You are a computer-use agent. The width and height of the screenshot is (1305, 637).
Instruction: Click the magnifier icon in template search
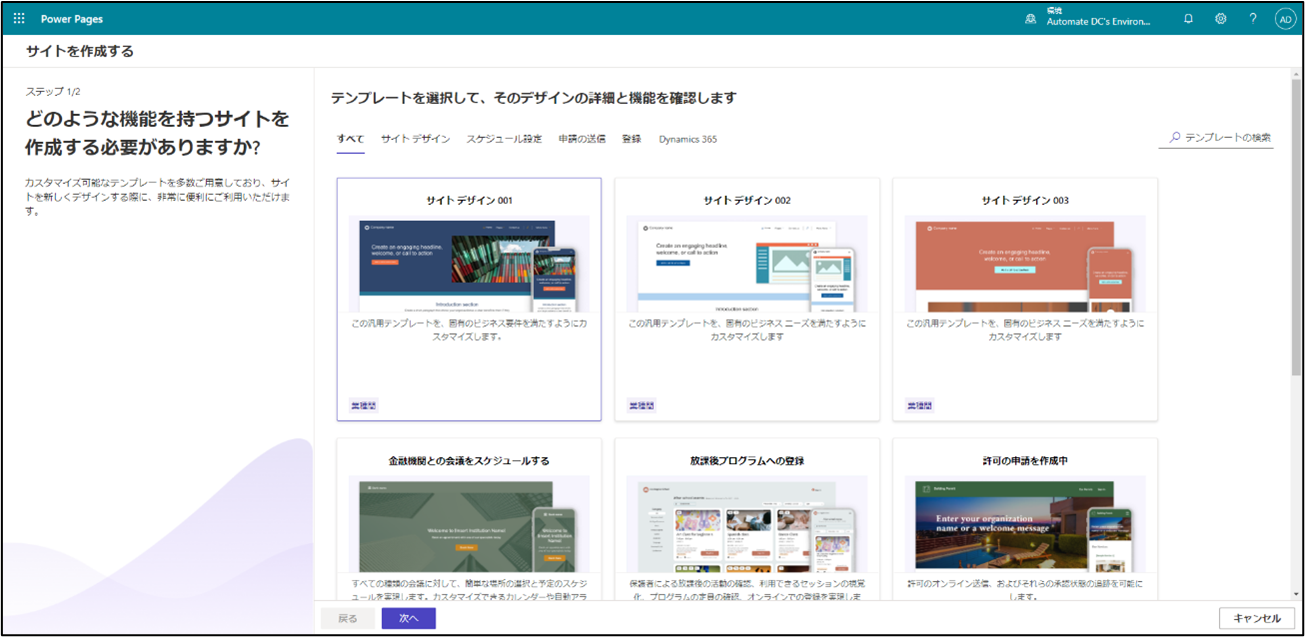pyautogui.click(x=1175, y=137)
